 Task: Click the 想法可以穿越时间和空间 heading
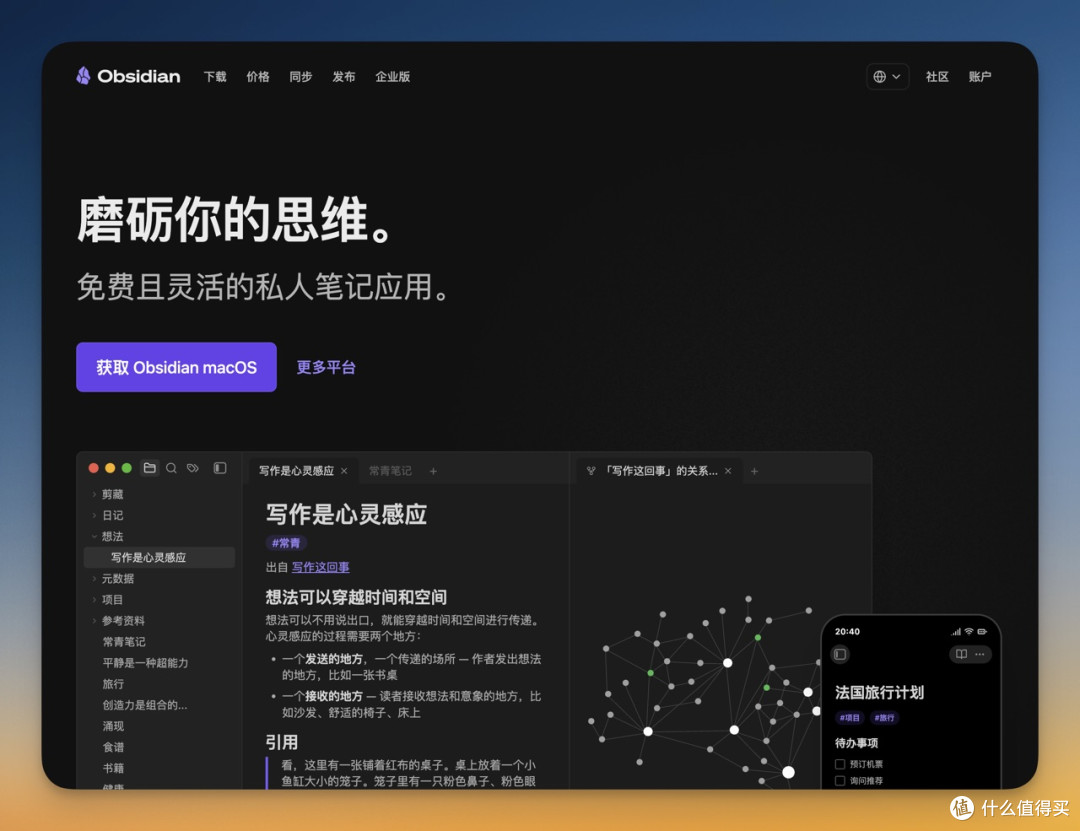pyautogui.click(x=356, y=597)
